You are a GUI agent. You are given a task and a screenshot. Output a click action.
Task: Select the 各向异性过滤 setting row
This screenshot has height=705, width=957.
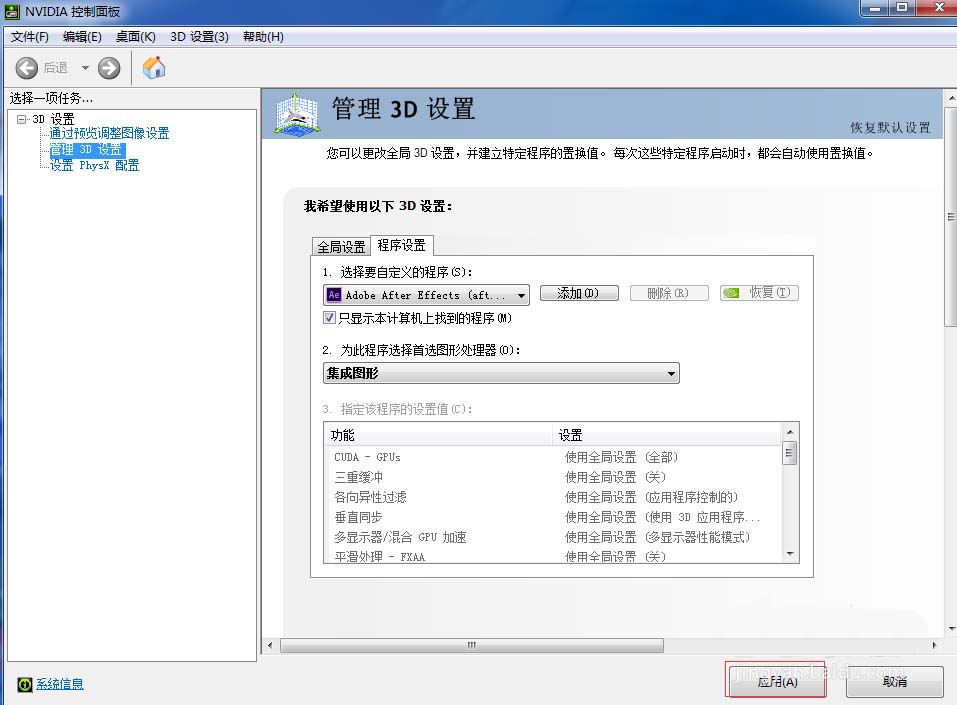tap(552, 497)
